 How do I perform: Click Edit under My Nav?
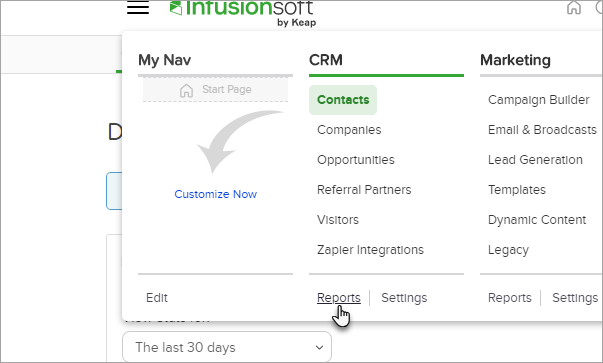pyautogui.click(x=157, y=298)
